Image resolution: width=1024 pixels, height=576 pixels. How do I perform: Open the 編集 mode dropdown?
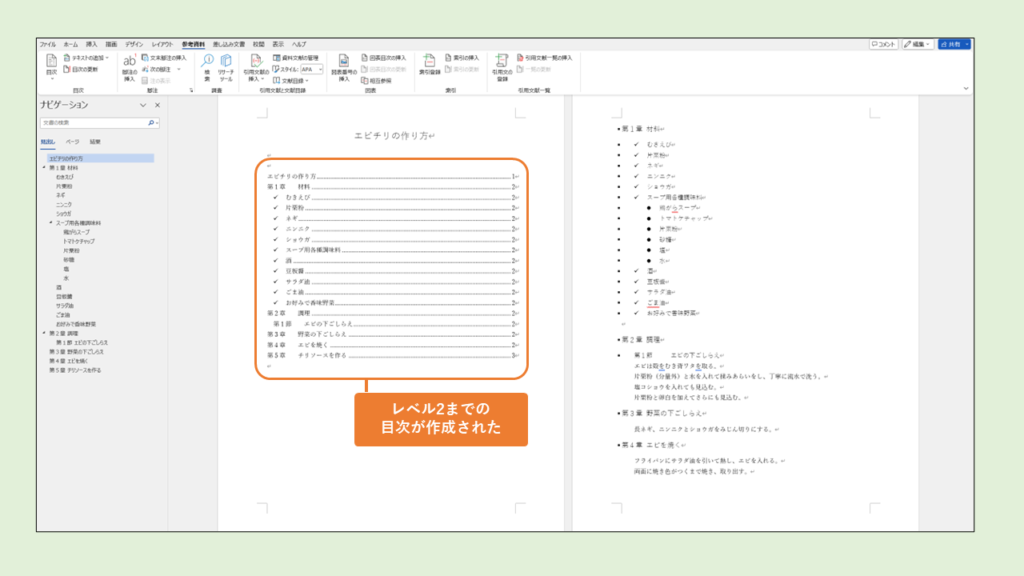pos(917,44)
